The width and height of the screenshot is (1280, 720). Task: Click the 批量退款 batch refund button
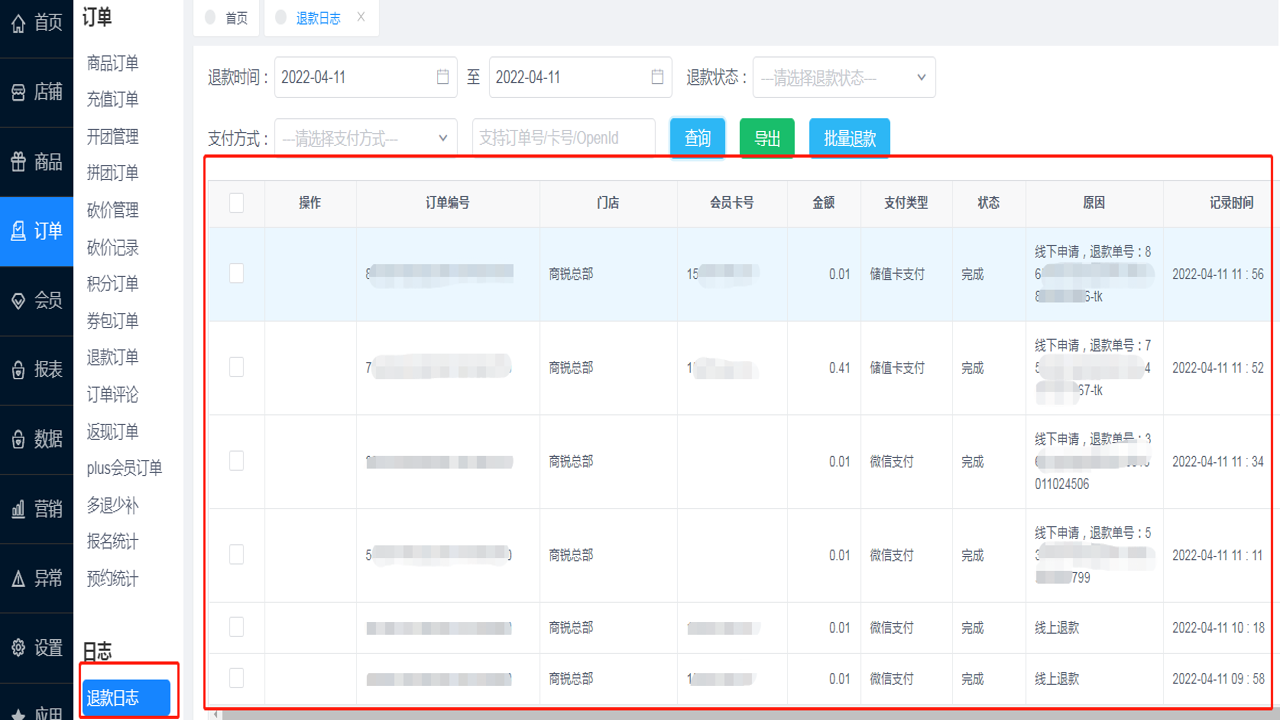point(850,138)
